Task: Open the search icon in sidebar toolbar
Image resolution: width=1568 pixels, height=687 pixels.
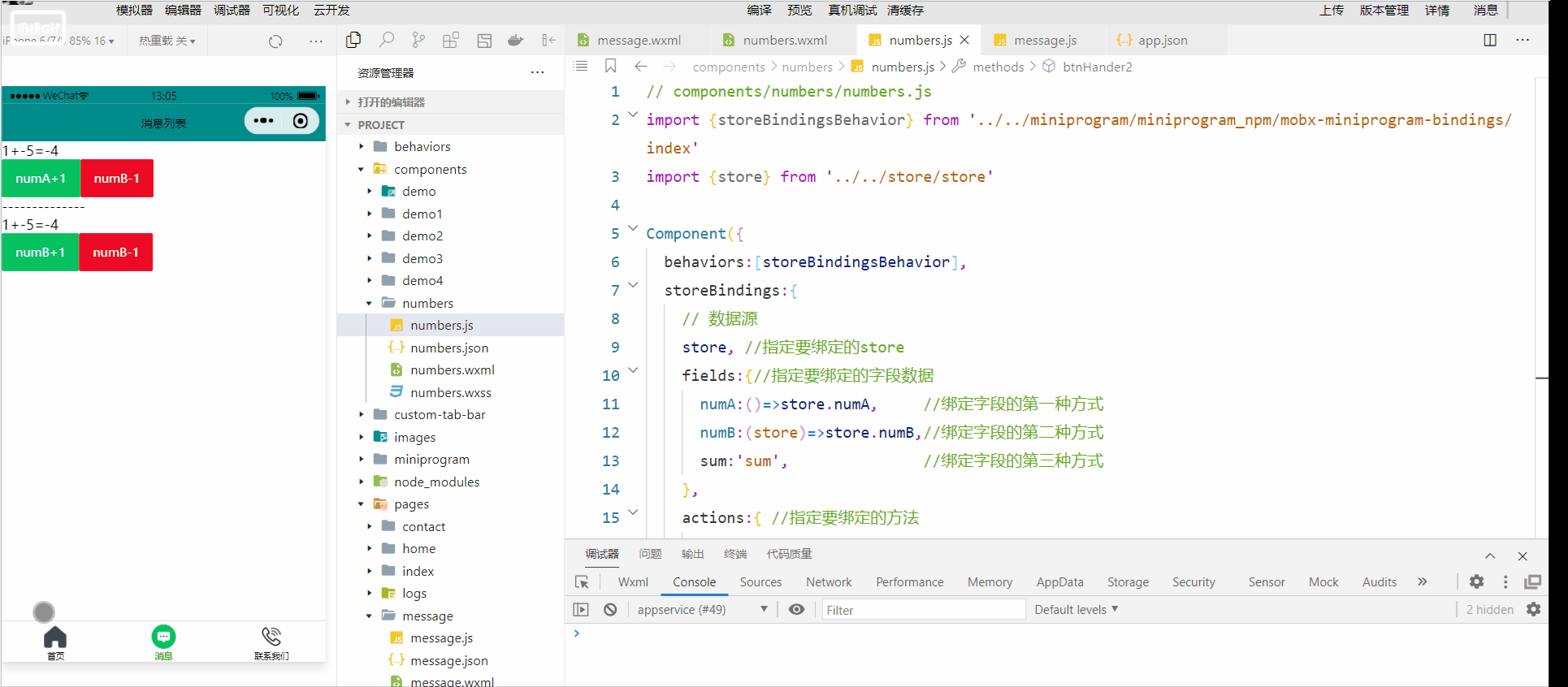Action: click(387, 40)
